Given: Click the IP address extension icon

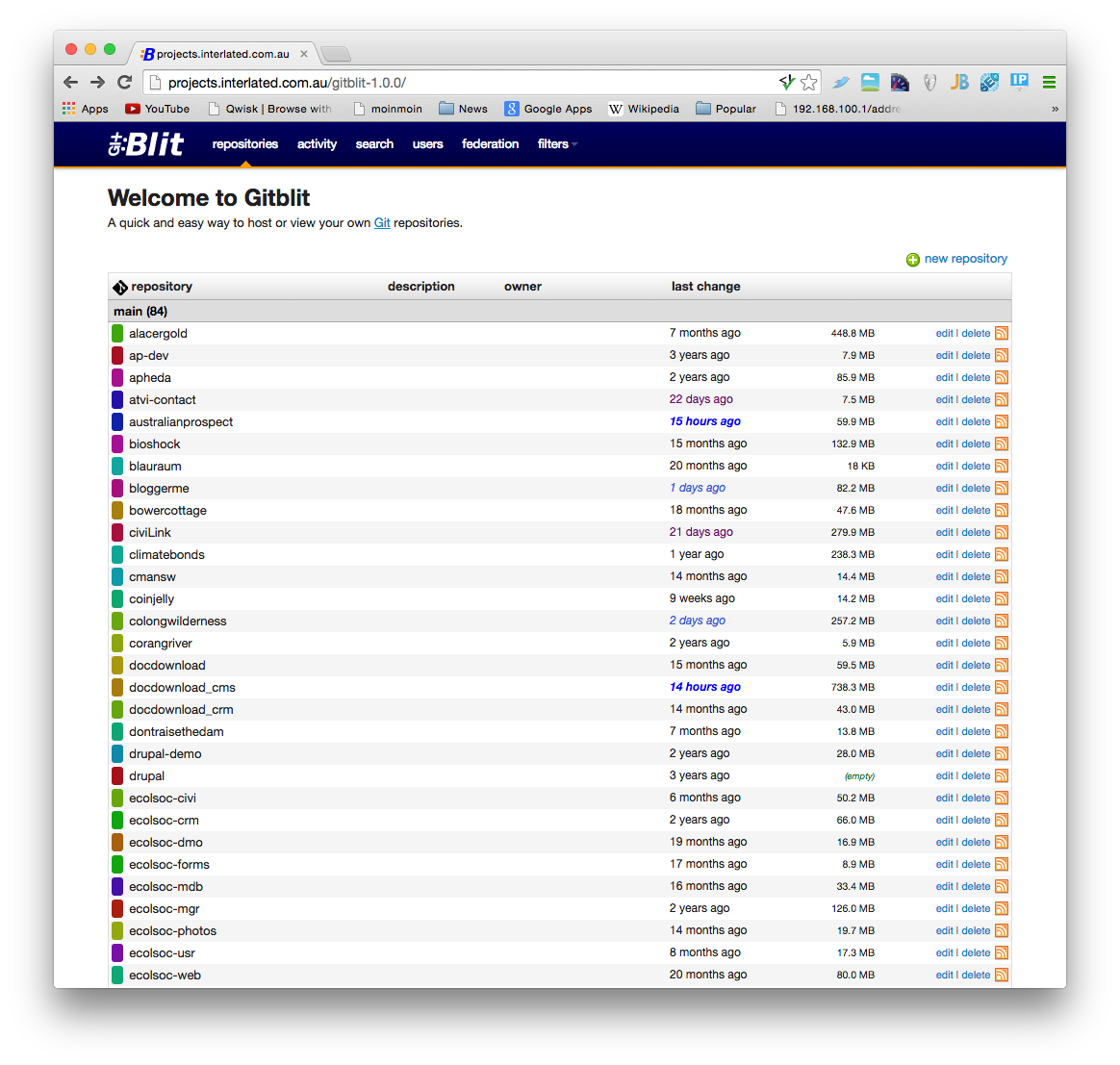Looking at the screenshot, I should click(1019, 83).
